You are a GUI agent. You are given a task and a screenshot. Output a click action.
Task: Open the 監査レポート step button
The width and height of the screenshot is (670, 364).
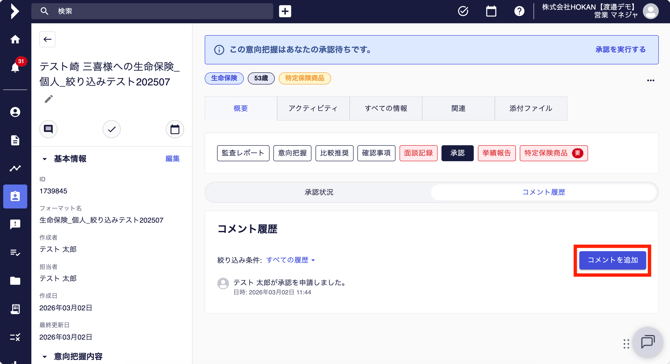coord(243,153)
